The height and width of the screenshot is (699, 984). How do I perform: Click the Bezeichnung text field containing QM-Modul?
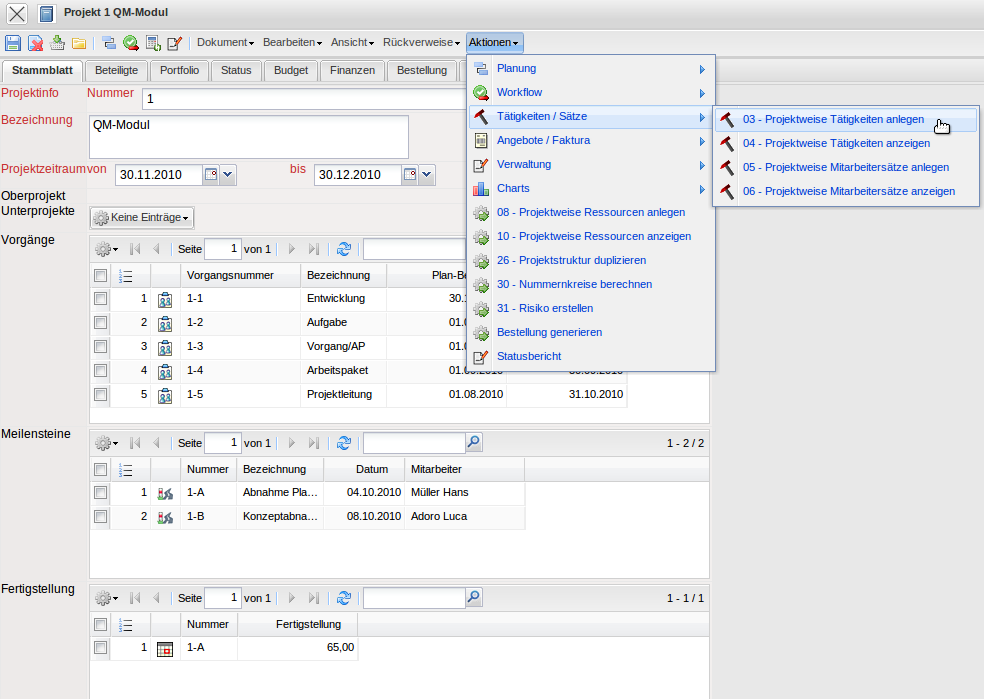click(248, 137)
